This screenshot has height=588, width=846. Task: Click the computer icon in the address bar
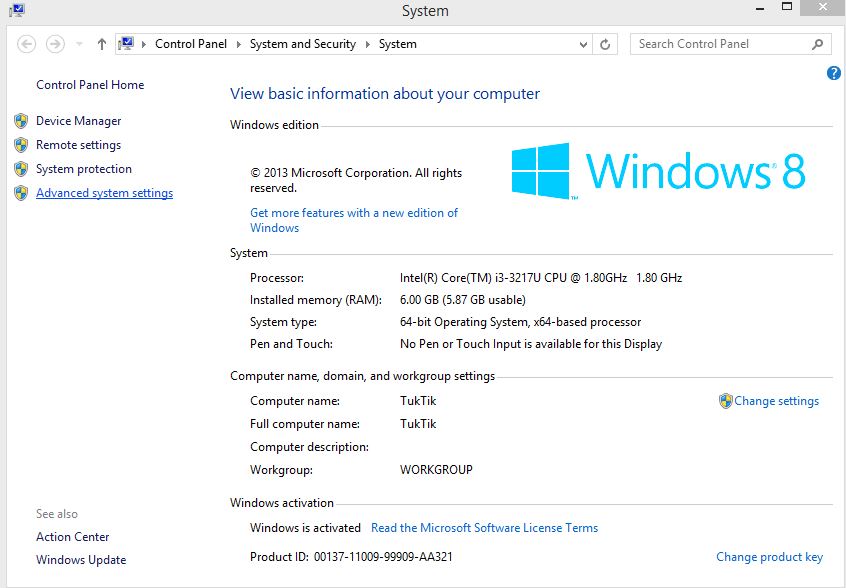pyautogui.click(x=126, y=44)
